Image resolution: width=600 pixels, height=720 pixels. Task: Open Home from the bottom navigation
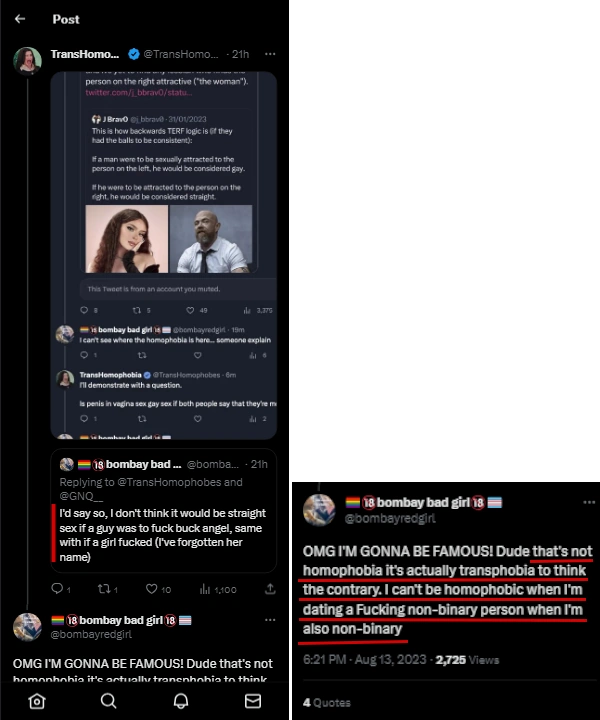click(37, 701)
